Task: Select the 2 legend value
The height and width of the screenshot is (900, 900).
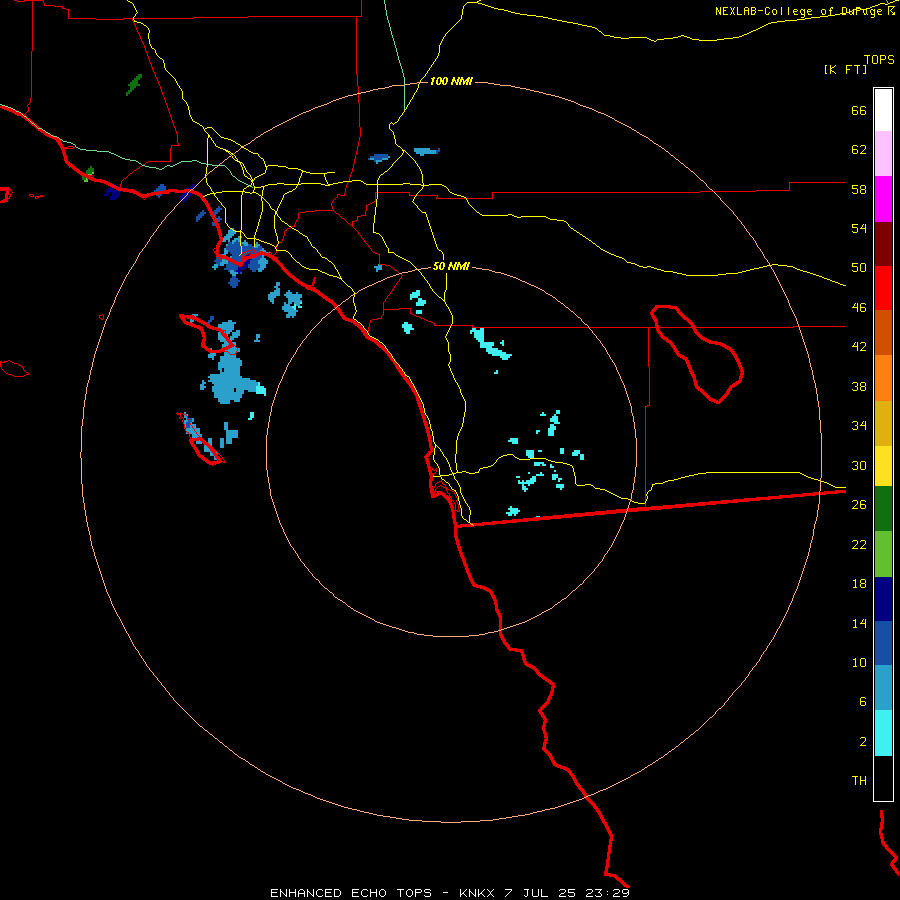Action: (x=863, y=742)
